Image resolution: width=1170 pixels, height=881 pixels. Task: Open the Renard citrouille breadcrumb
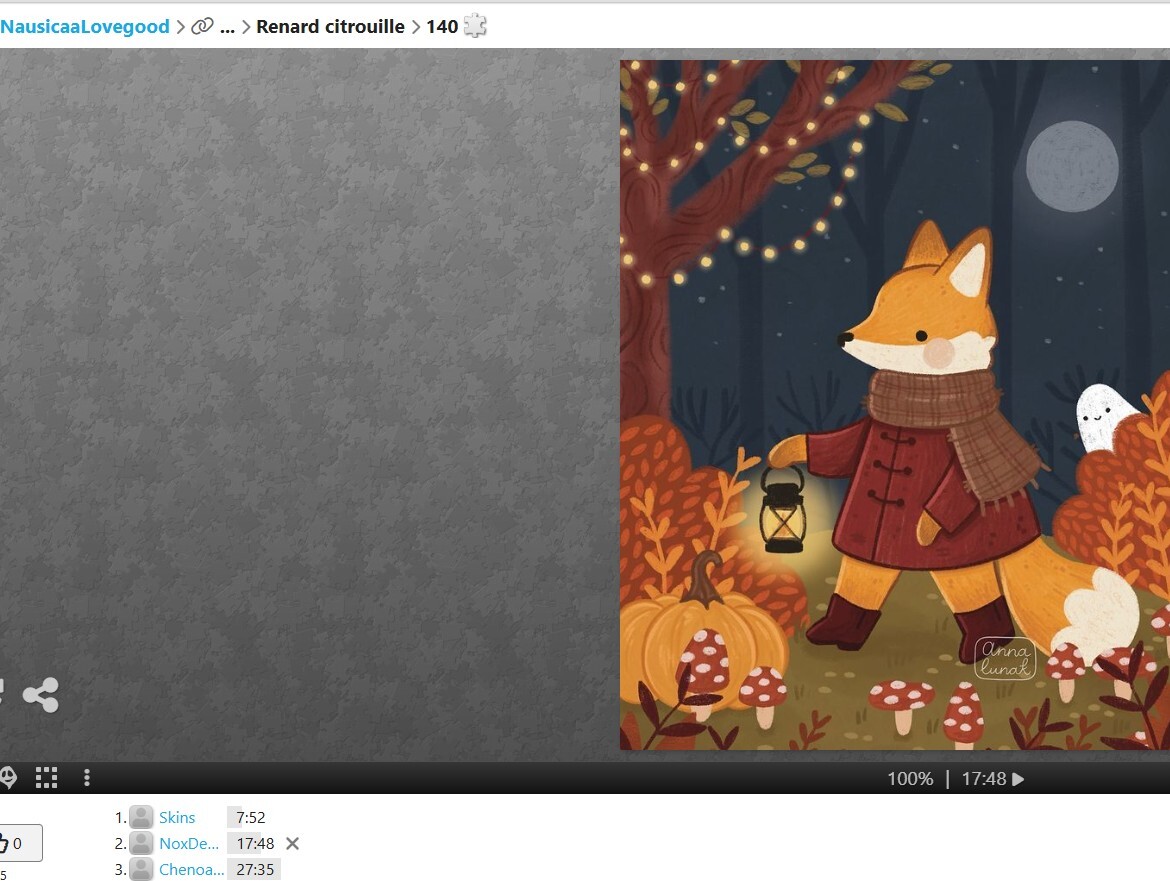(330, 26)
